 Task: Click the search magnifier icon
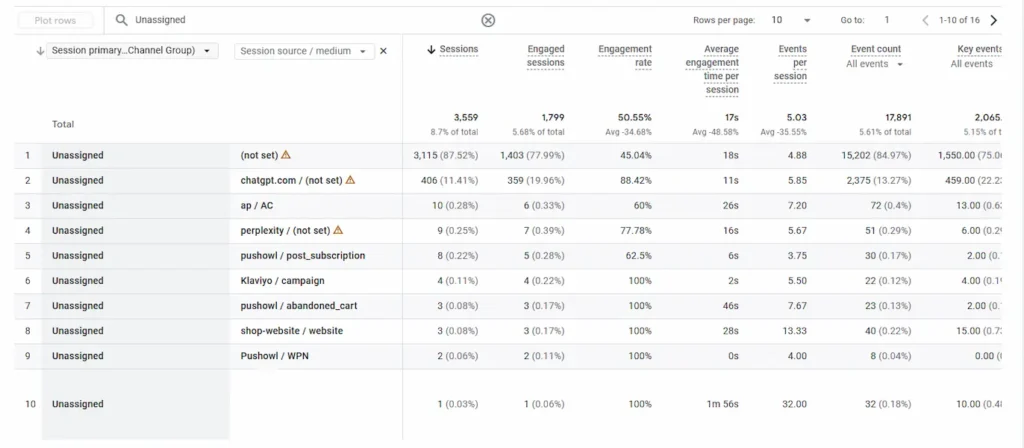click(x=121, y=20)
